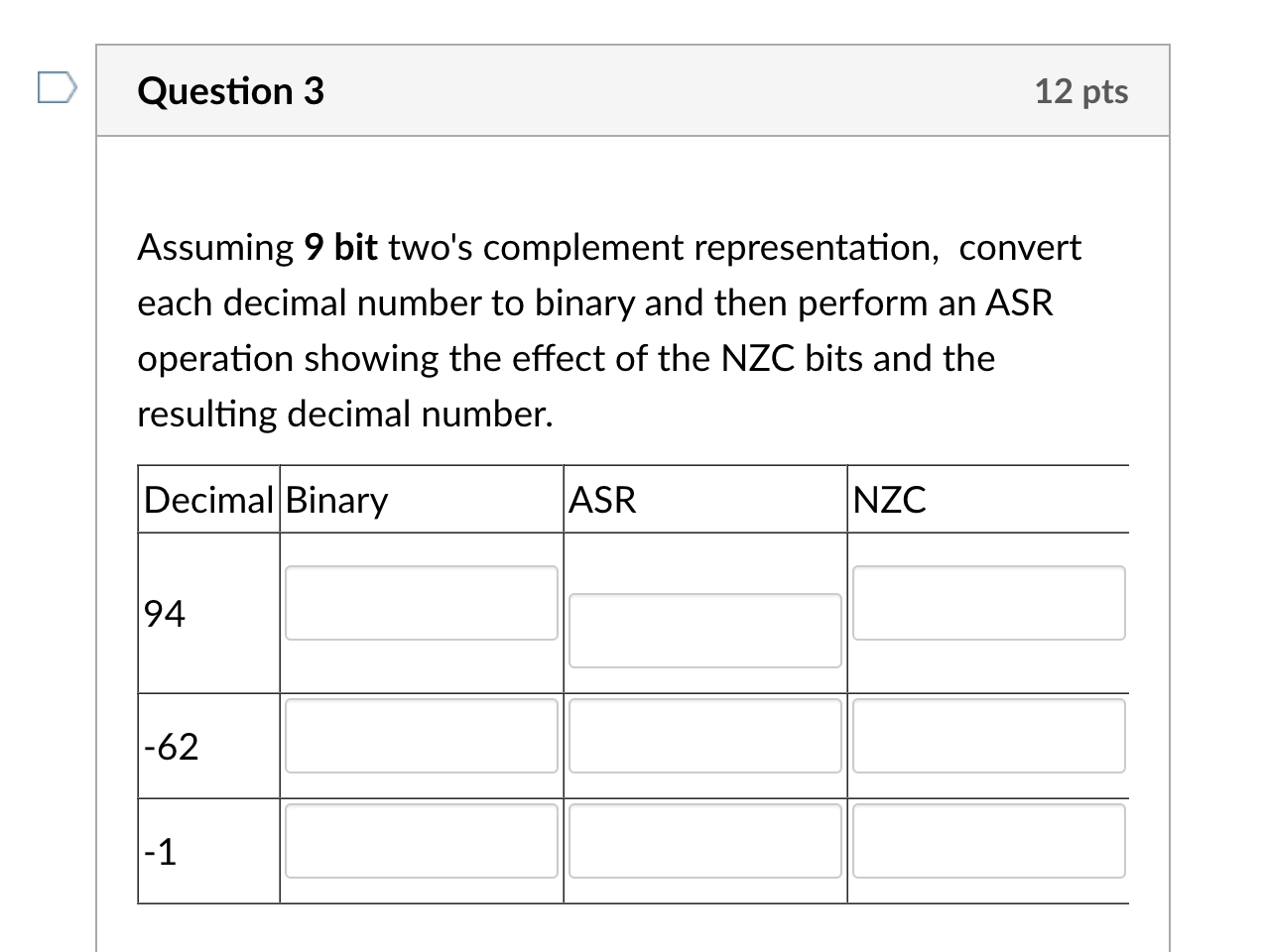
Task: Click the -1 row label
Action: 159,851
